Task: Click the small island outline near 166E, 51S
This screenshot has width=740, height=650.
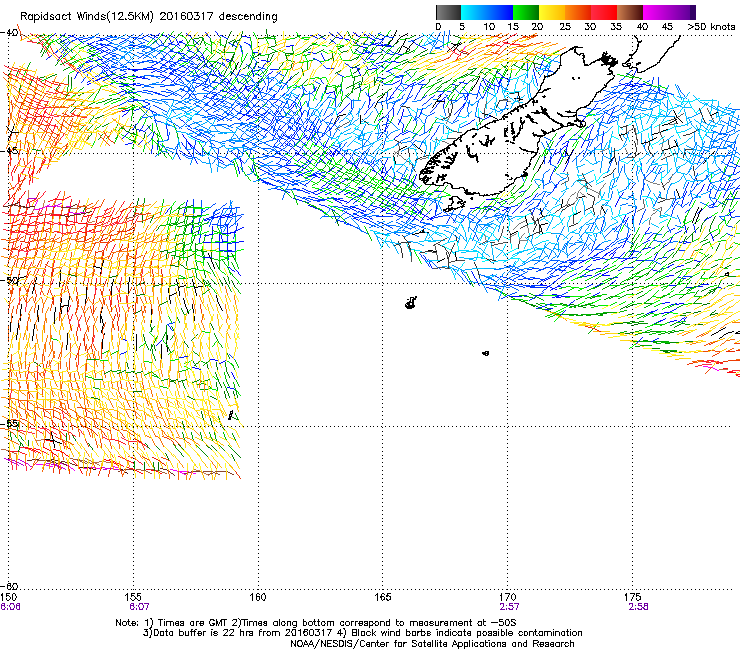Action: tap(411, 303)
